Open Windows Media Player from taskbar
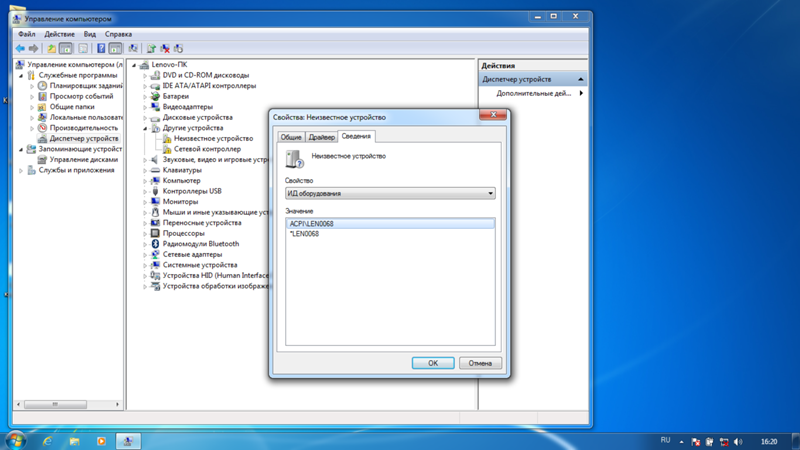The image size is (800, 450). (101, 441)
